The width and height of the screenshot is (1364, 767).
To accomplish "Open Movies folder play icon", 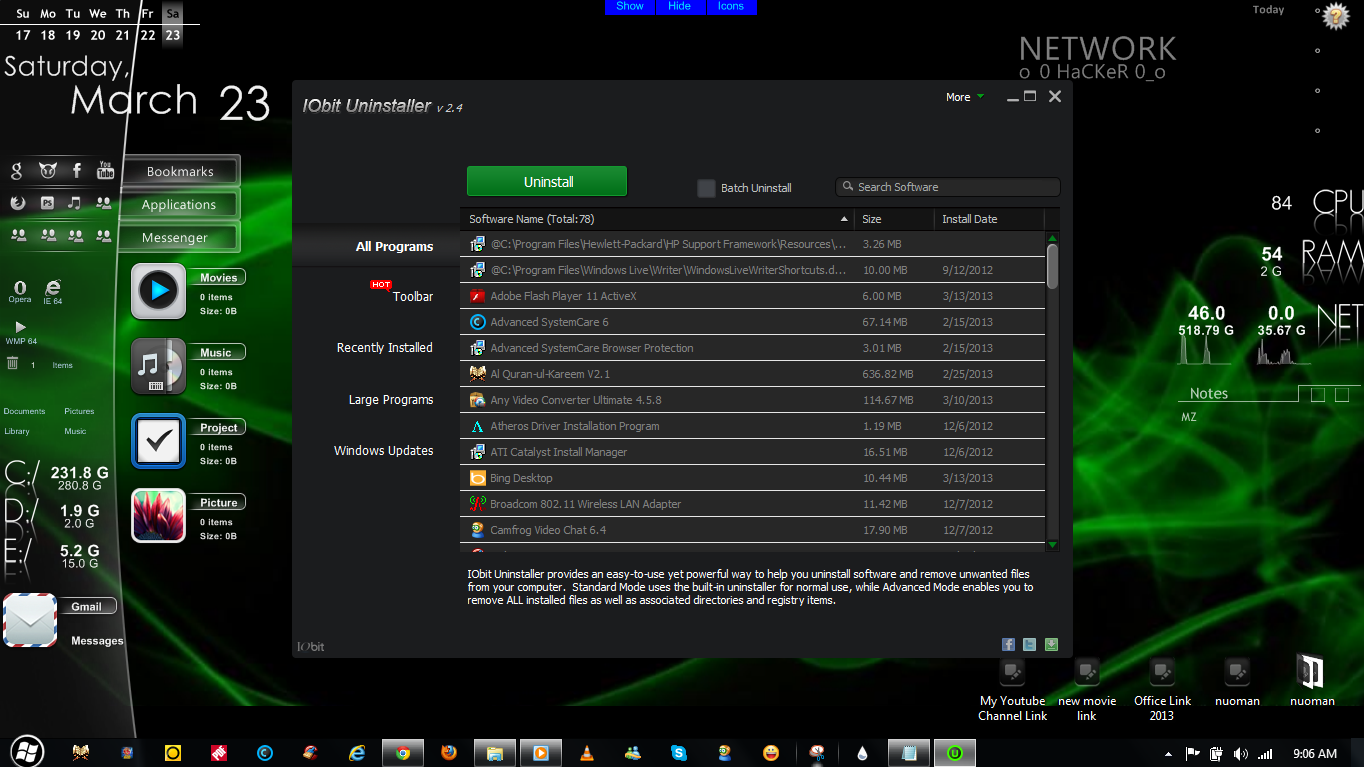I will (158, 291).
